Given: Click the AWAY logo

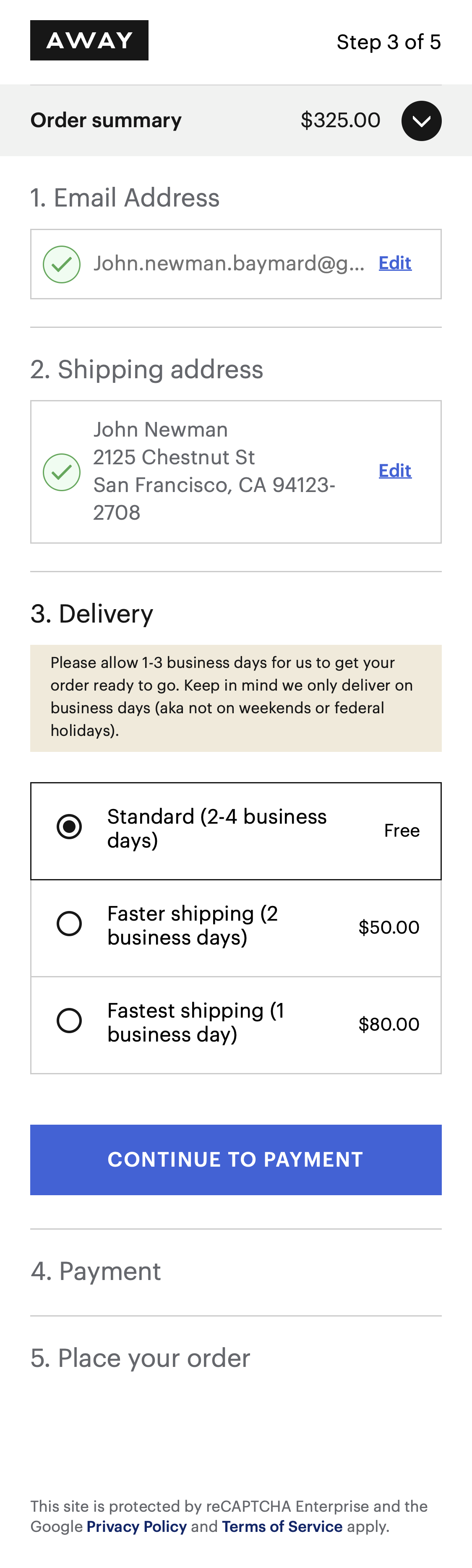Looking at the screenshot, I should [x=89, y=40].
